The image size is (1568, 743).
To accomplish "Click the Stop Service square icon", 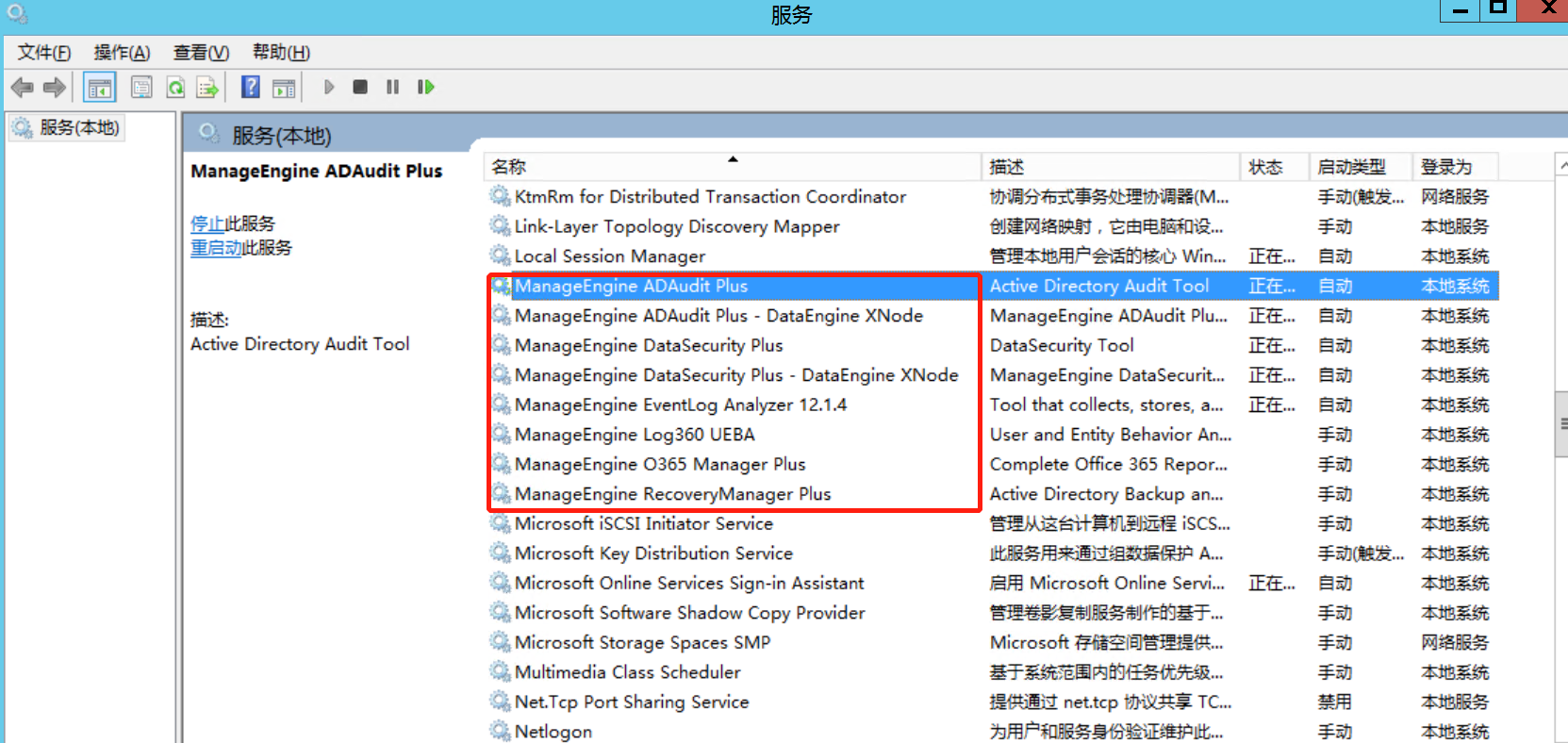I will (360, 87).
